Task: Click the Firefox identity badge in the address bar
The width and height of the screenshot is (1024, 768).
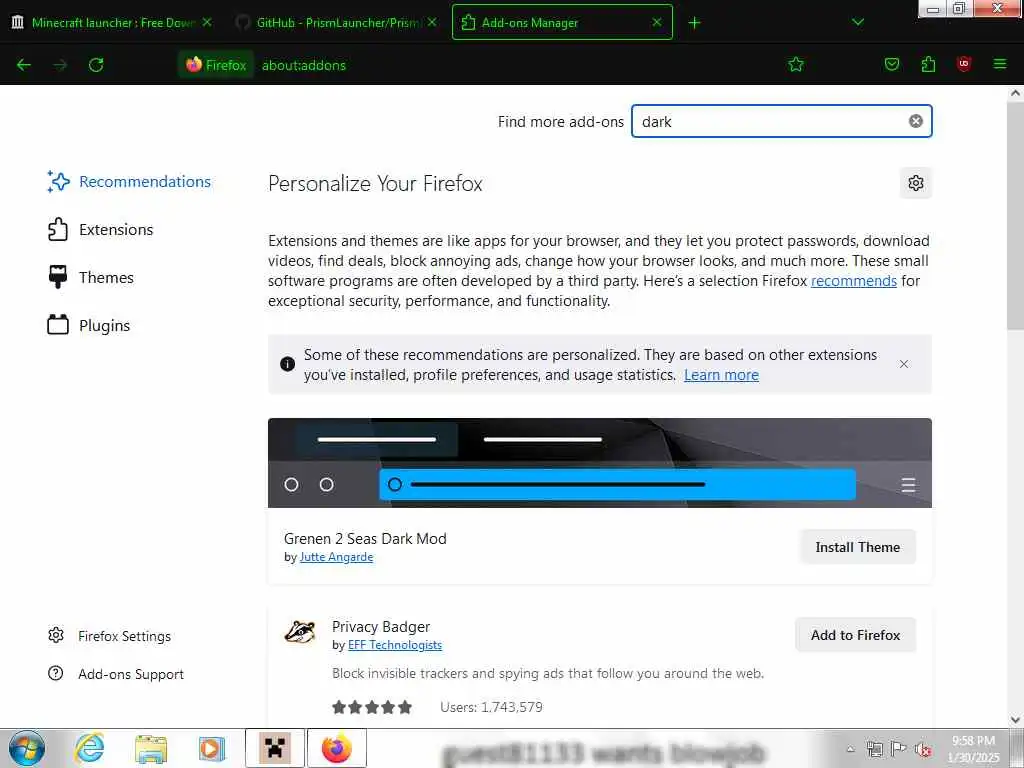Action: coord(216,65)
